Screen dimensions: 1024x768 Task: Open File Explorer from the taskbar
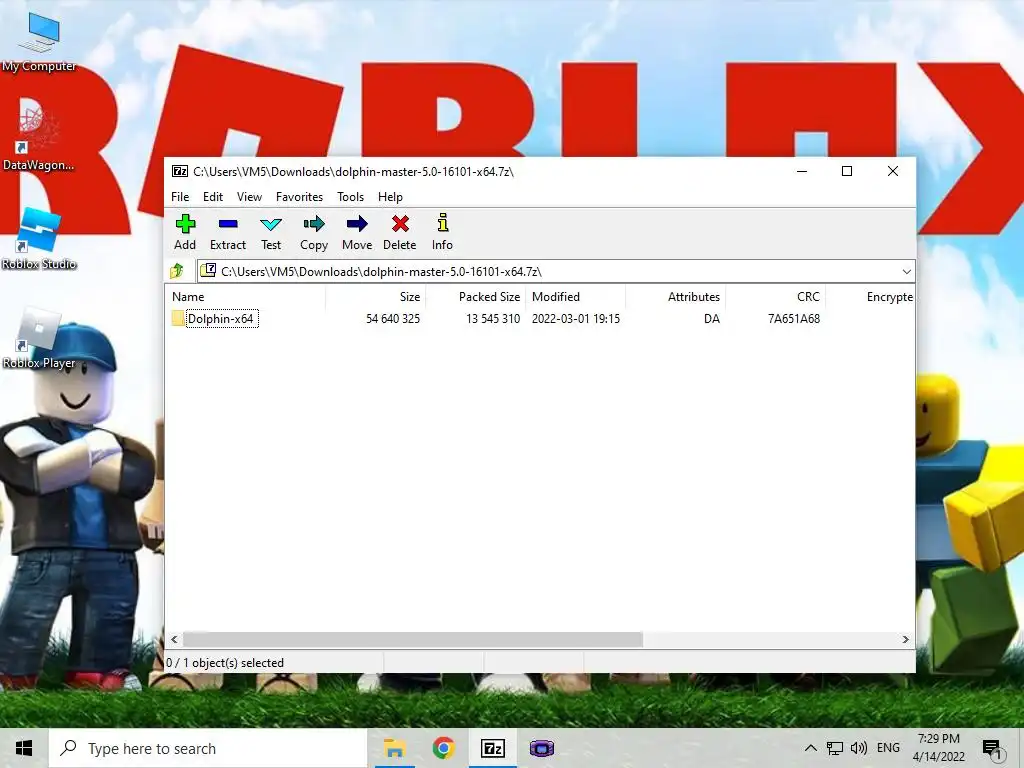tap(394, 748)
